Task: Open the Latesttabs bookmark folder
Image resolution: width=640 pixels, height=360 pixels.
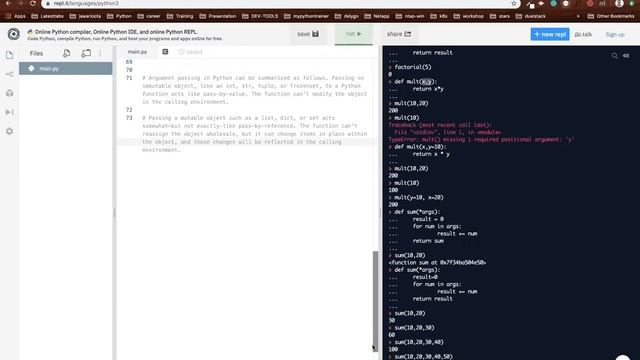Action: (48, 16)
